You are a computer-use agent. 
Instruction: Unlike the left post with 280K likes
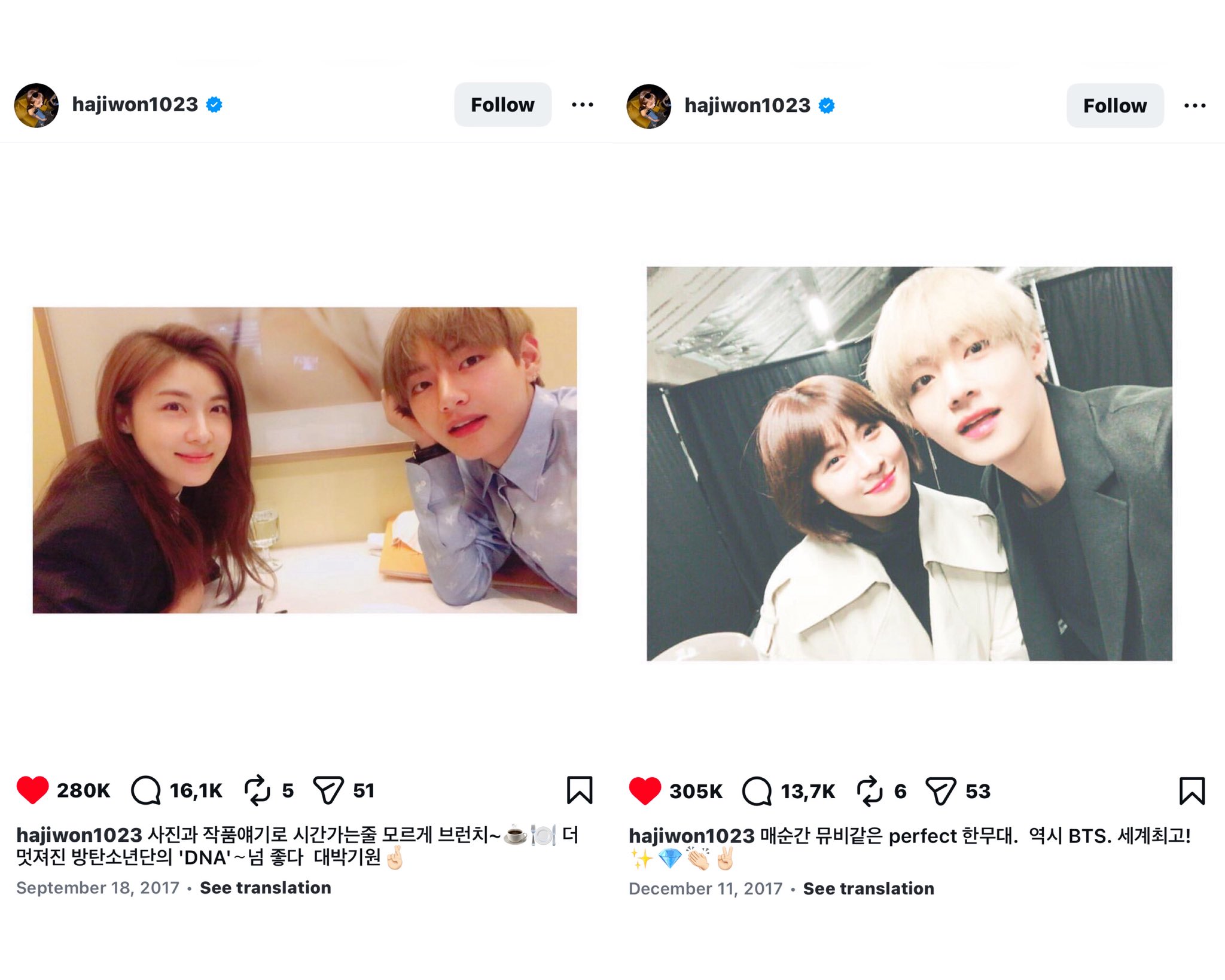click(32, 790)
